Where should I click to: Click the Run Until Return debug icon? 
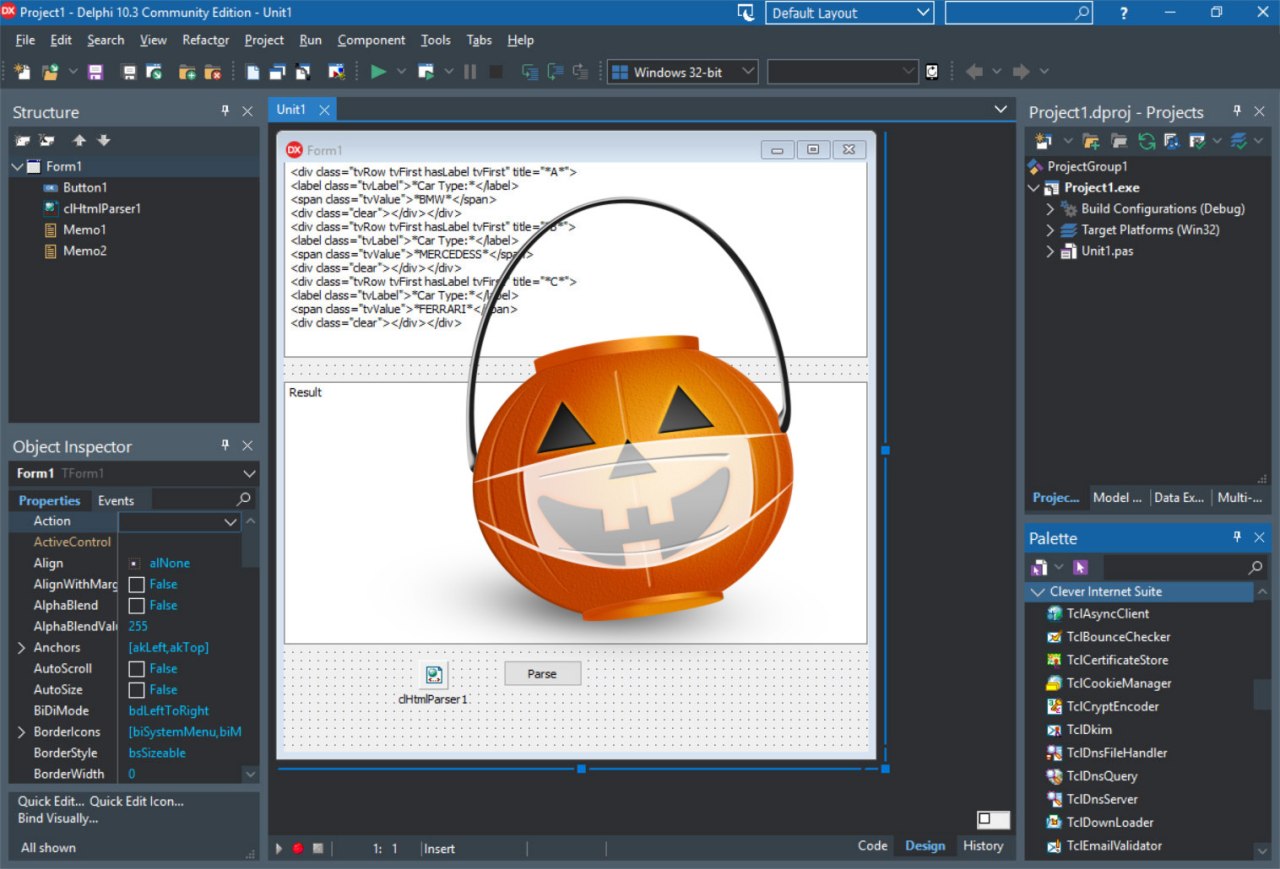(580, 72)
